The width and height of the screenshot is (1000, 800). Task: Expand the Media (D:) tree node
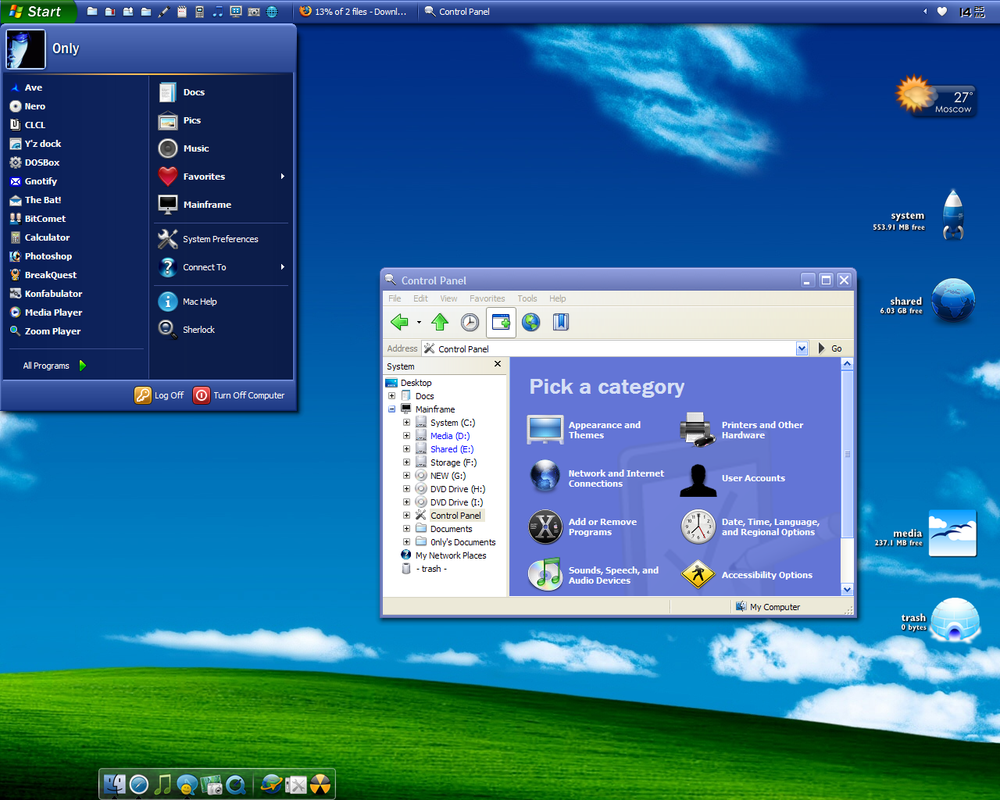406,436
